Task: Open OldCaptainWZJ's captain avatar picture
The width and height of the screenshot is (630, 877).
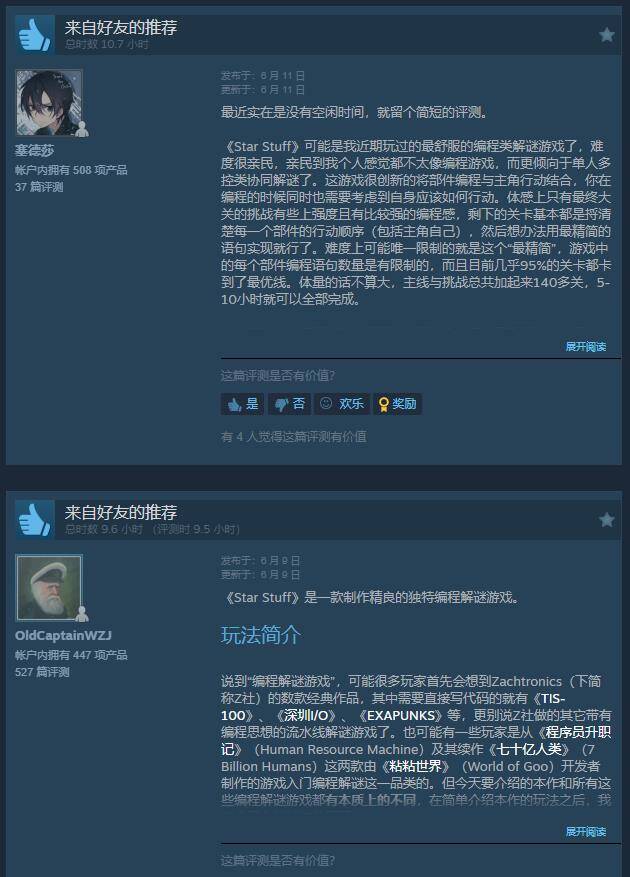Action: pos(49,587)
